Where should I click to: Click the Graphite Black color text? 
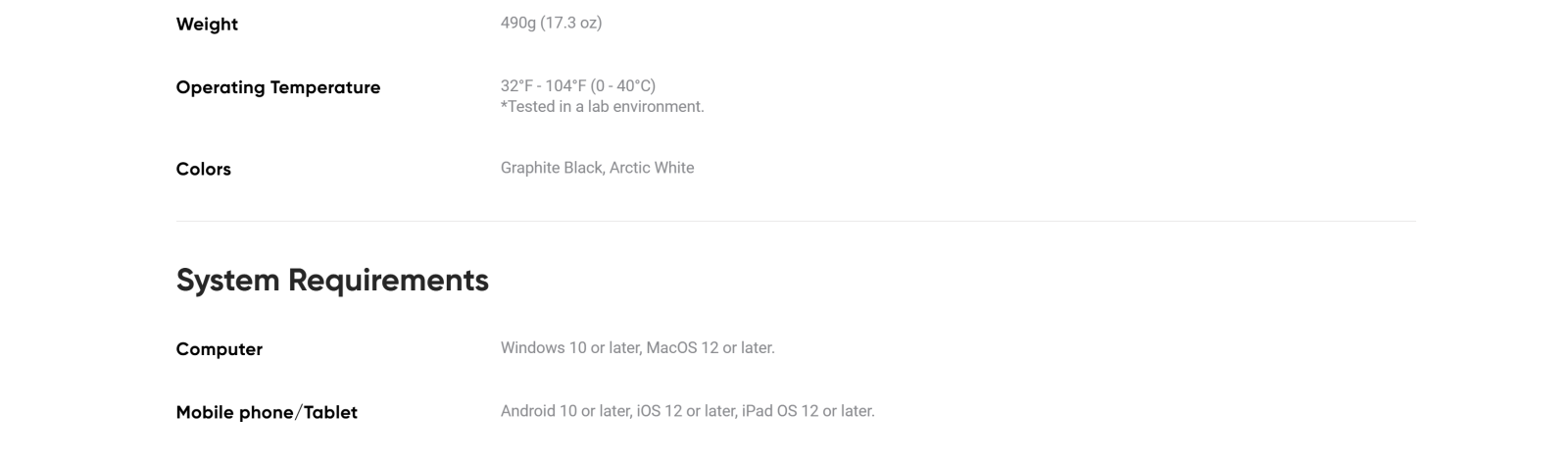tap(551, 168)
